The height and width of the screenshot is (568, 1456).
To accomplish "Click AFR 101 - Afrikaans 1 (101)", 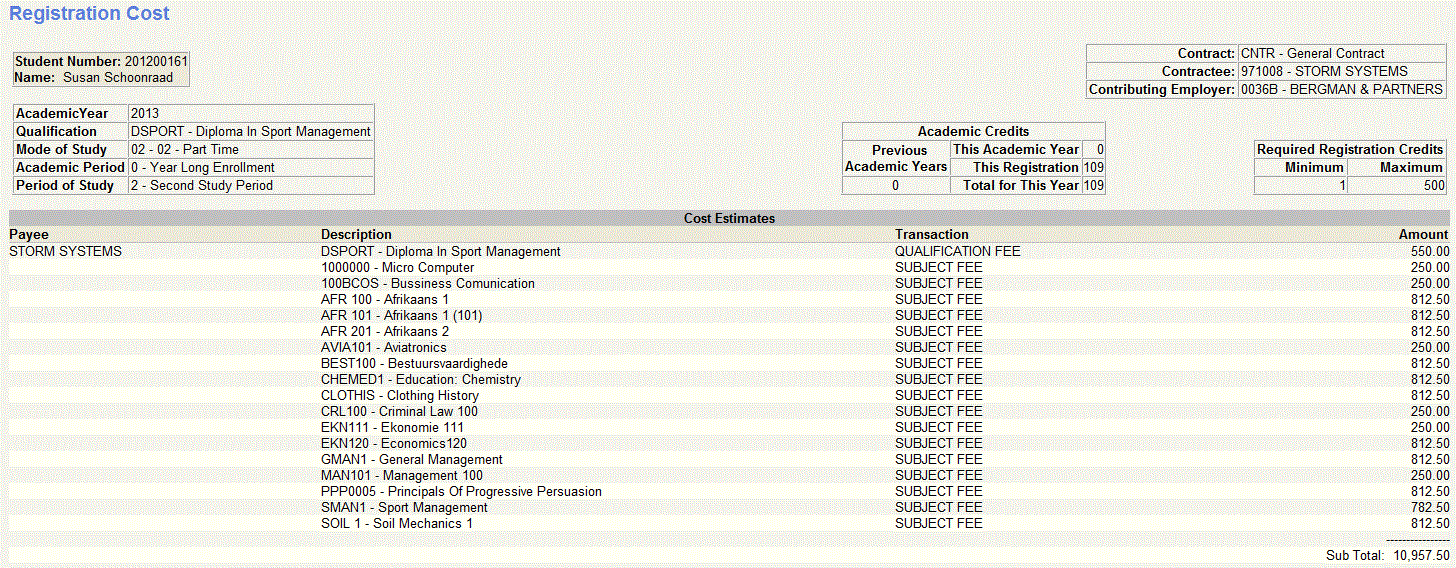I will coord(404,316).
